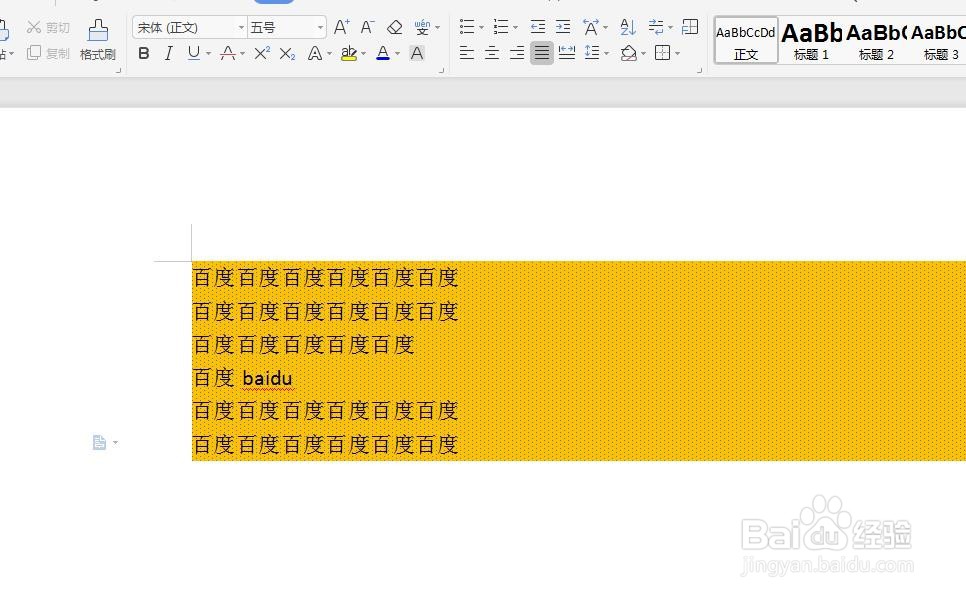
Task: Click the shading paint bucket icon
Action: click(628, 53)
